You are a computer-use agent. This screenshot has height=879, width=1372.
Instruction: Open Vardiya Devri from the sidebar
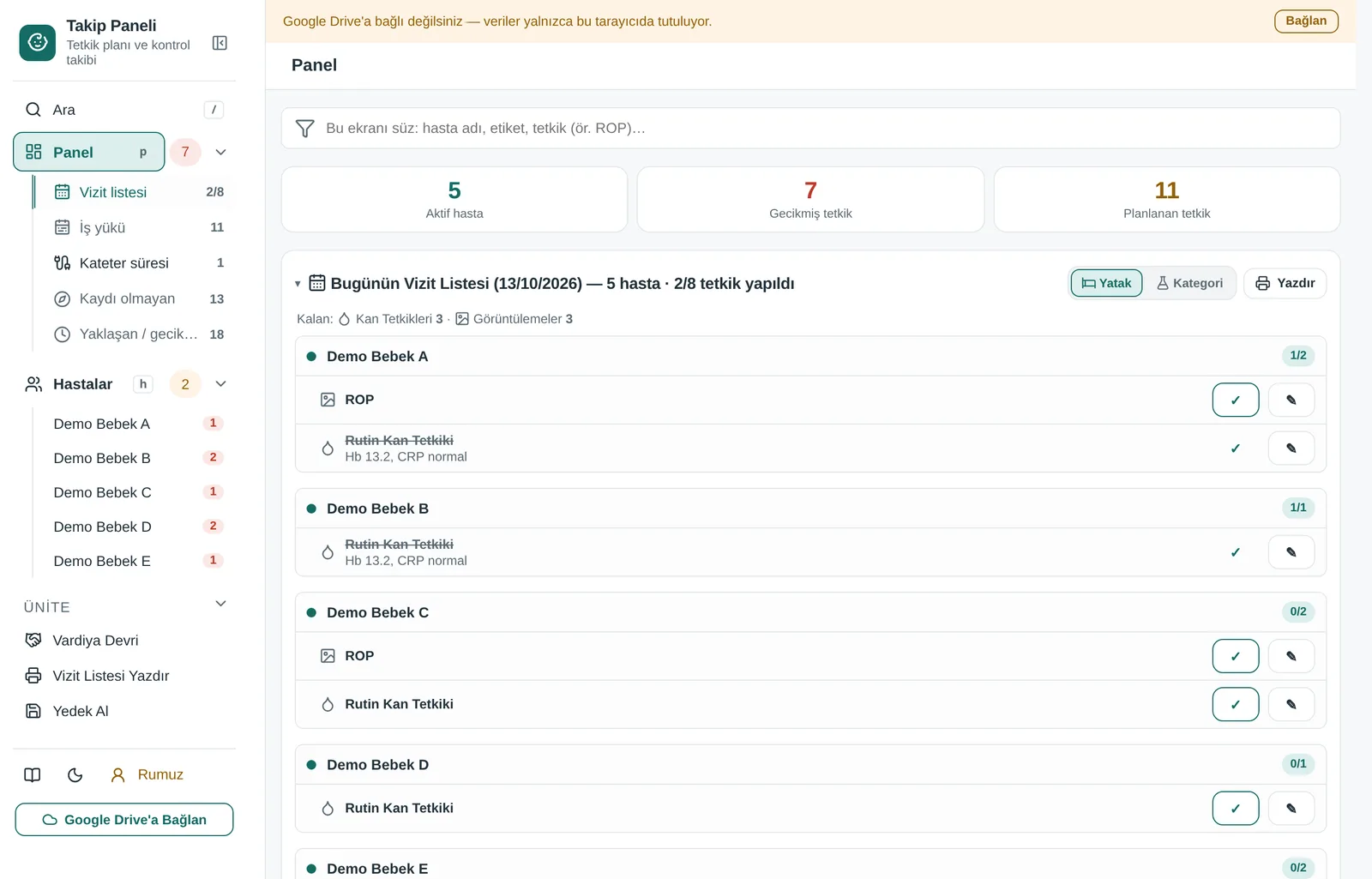click(124, 641)
